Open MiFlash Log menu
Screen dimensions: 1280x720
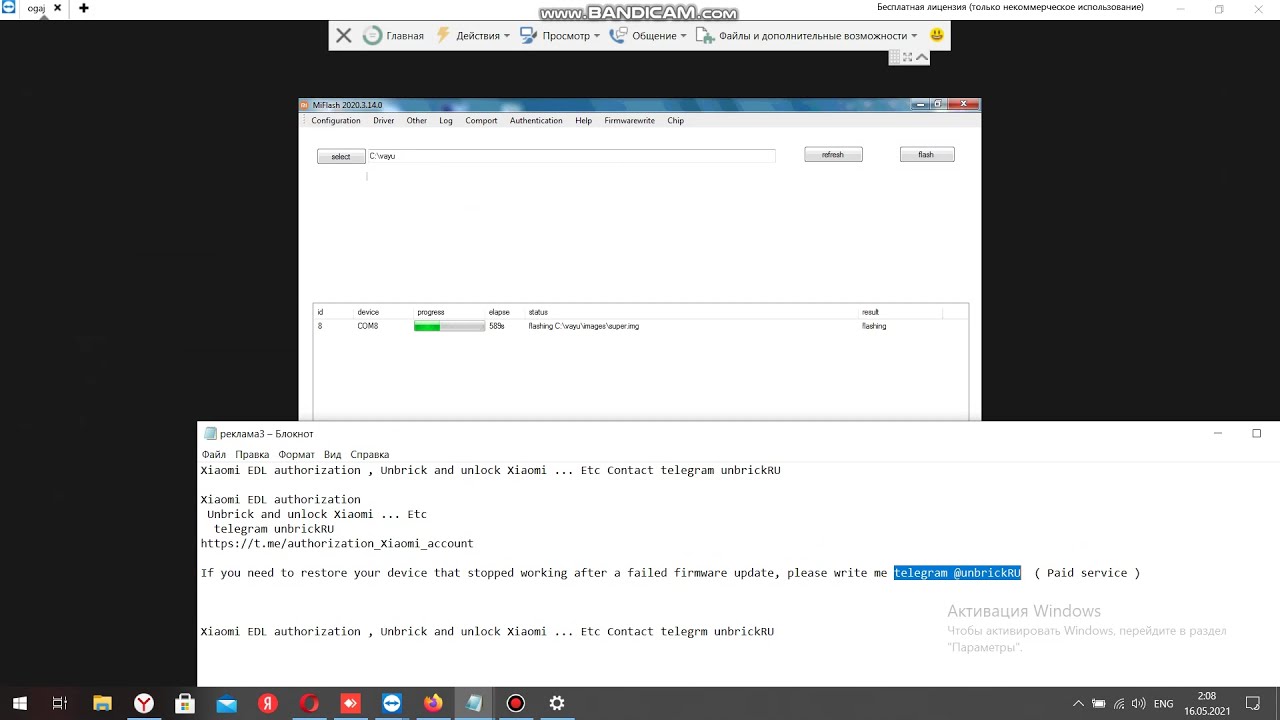(446, 121)
